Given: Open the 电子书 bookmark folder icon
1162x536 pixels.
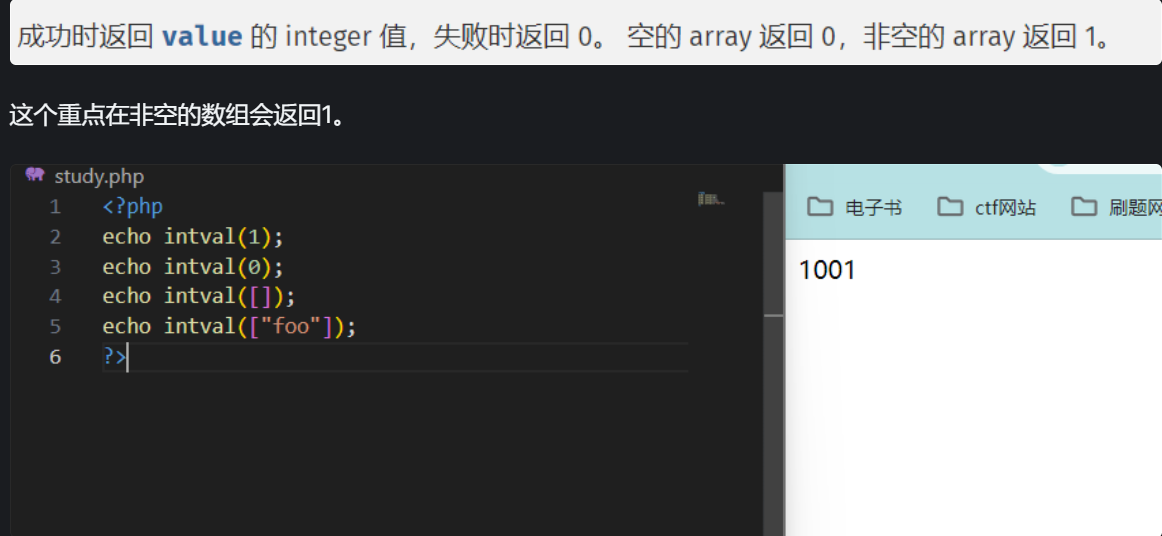Looking at the screenshot, I should [x=820, y=207].
